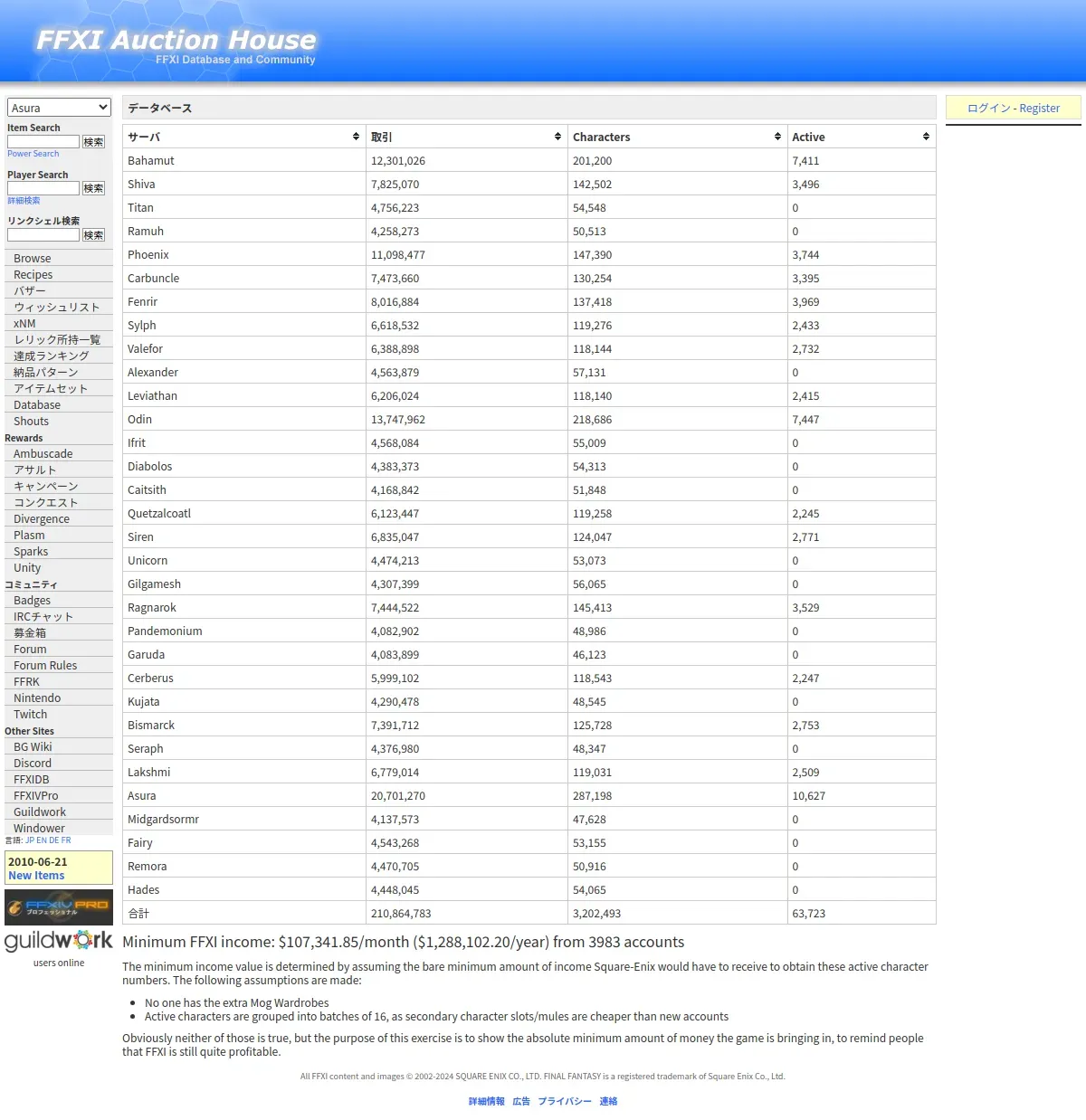Open Nintendo community page
Image resolution: width=1086 pixels, height=1120 pixels.
coord(59,698)
